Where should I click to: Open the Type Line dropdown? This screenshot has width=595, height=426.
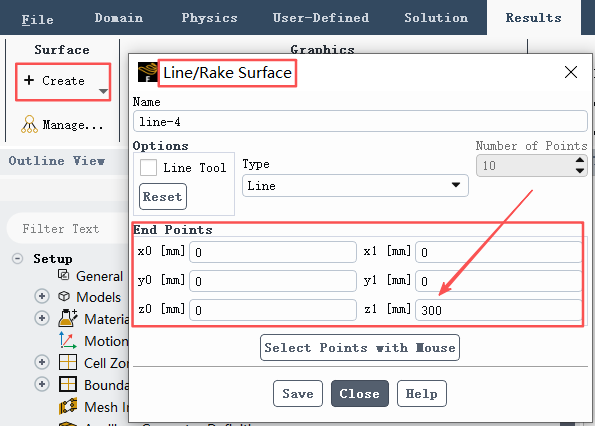(x=355, y=185)
